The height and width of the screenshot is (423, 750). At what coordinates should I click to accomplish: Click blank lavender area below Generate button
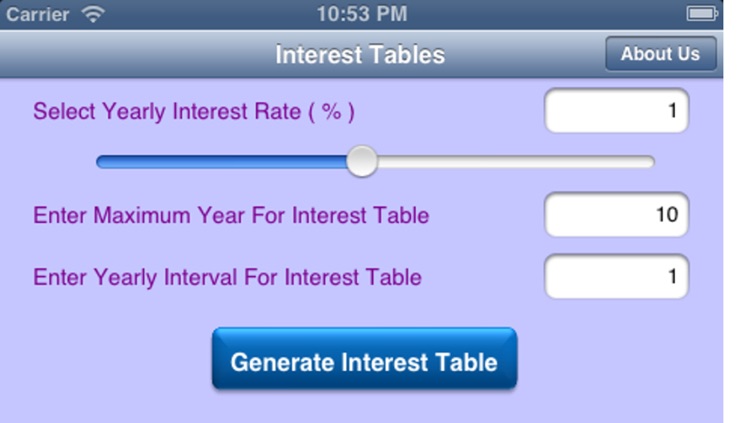[364, 406]
